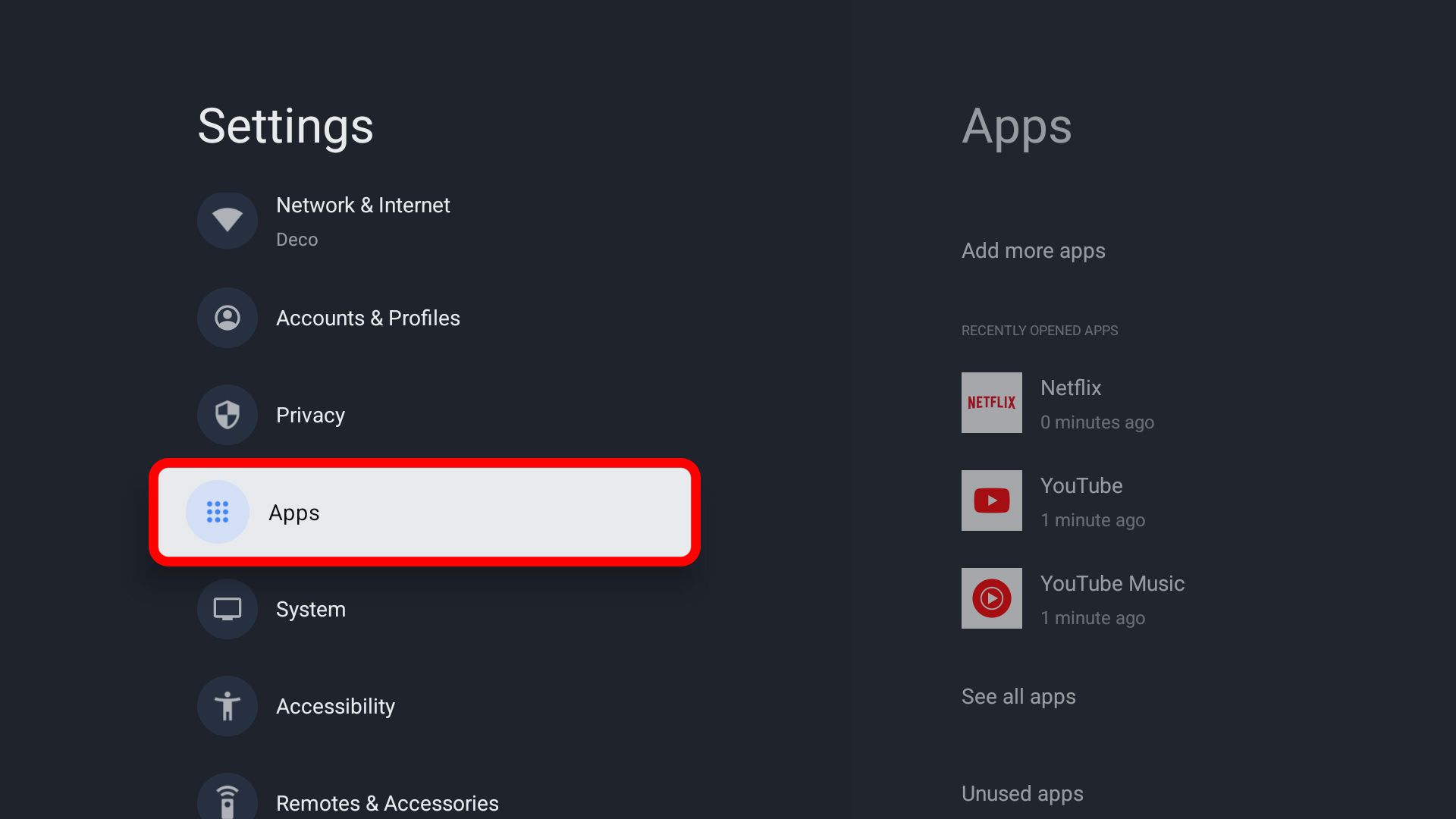
Task: Click the YouTube Music app name
Action: tap(1112, 584)
